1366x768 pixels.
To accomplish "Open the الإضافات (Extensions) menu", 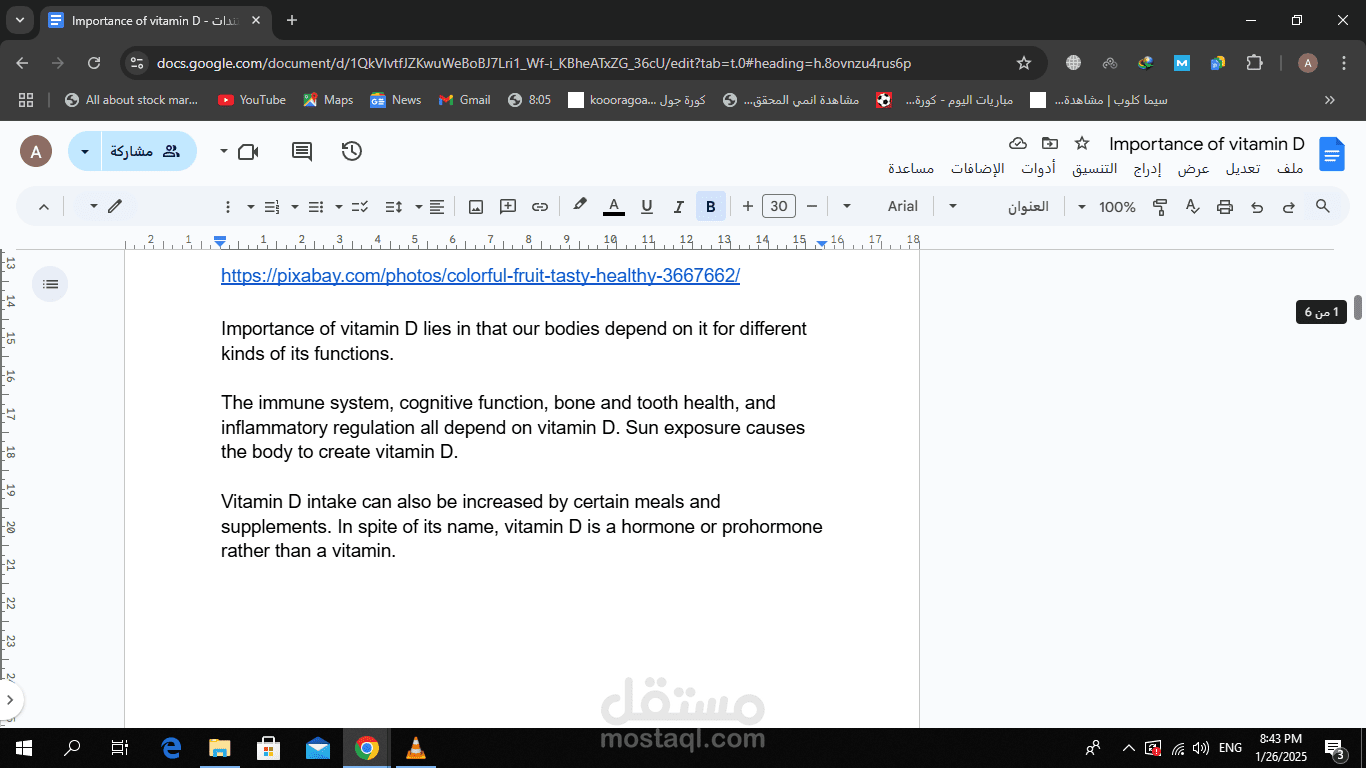I will (x=977, y=169).
